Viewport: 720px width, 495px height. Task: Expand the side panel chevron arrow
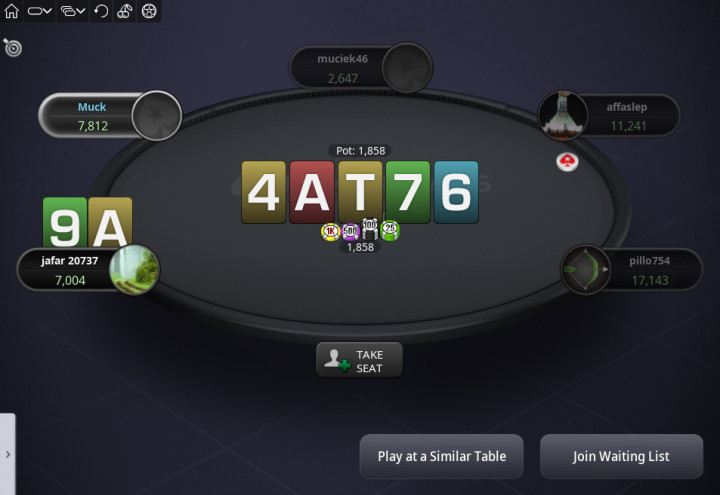[x=8, y=454]
